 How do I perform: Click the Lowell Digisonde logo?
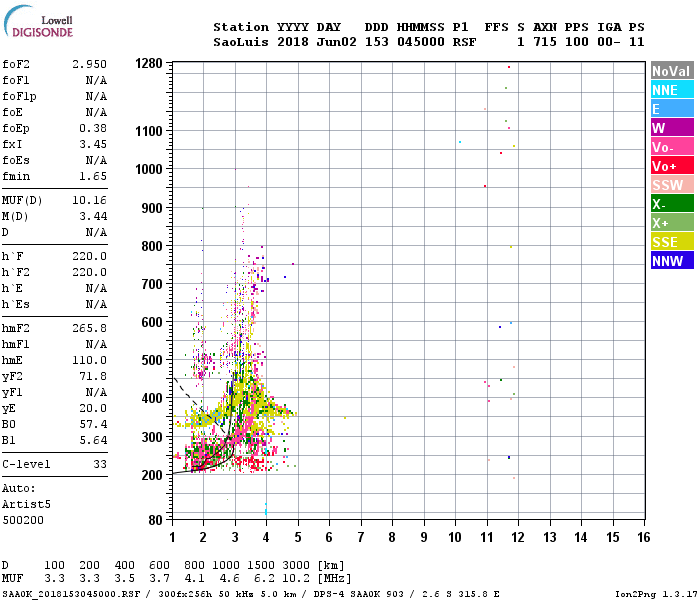38,22
